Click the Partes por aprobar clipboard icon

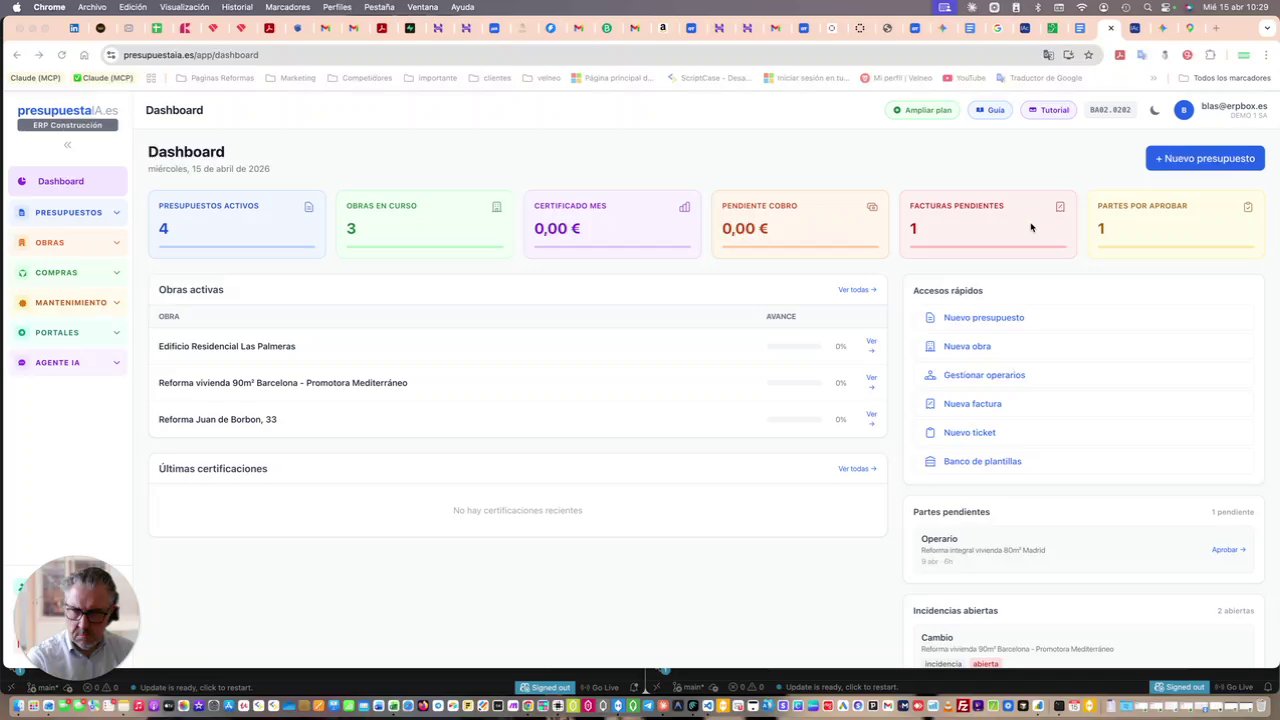pos(1248,207)
